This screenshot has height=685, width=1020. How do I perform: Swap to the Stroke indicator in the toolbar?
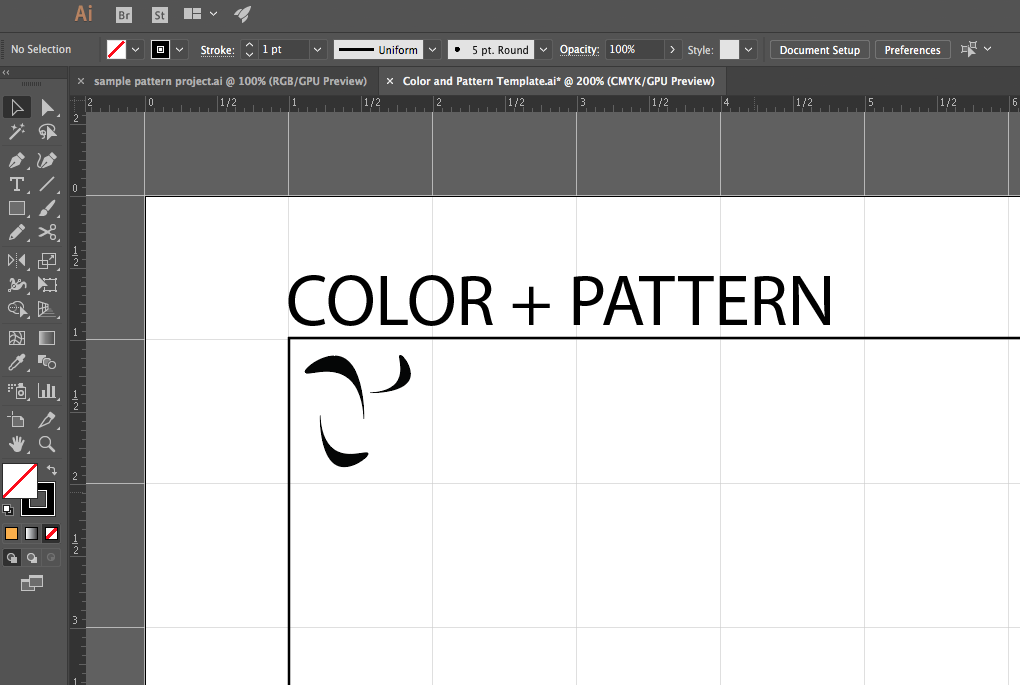tap(39, 501)
